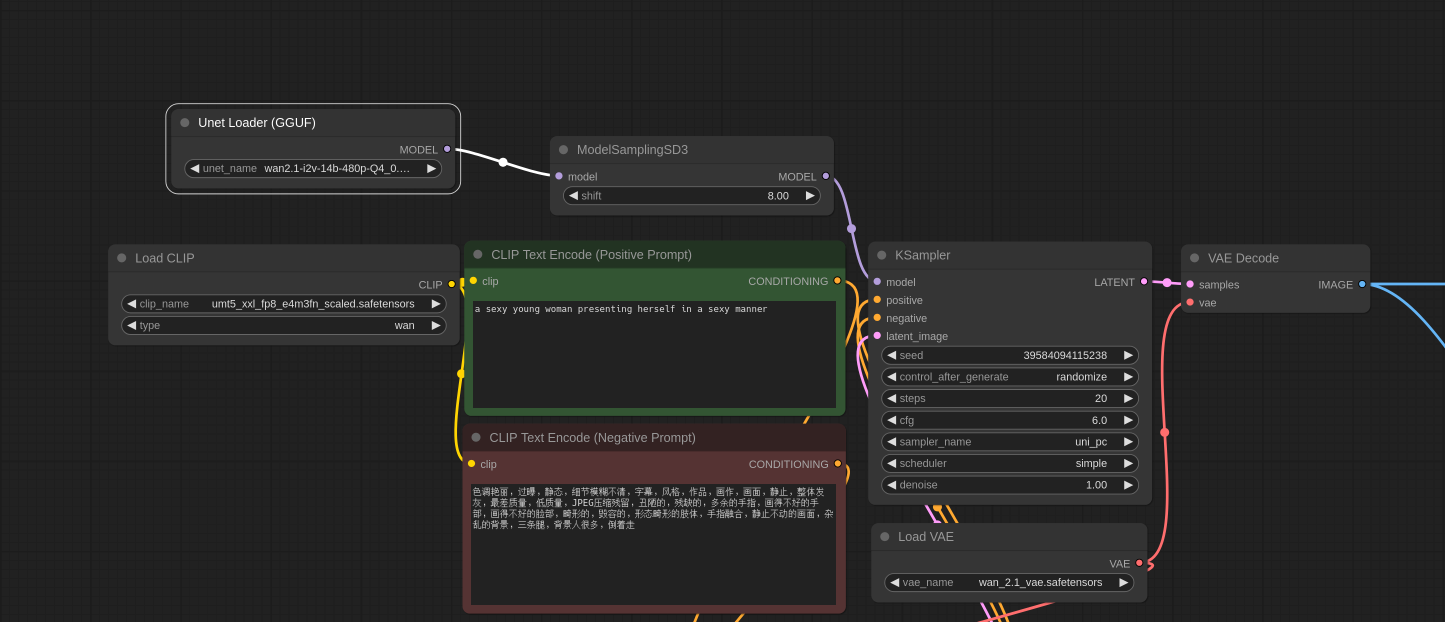Viewport: 1445px width, 622px height.
Task: Click ModelSamplingSD3 model input socket
Action: (559, 176)
